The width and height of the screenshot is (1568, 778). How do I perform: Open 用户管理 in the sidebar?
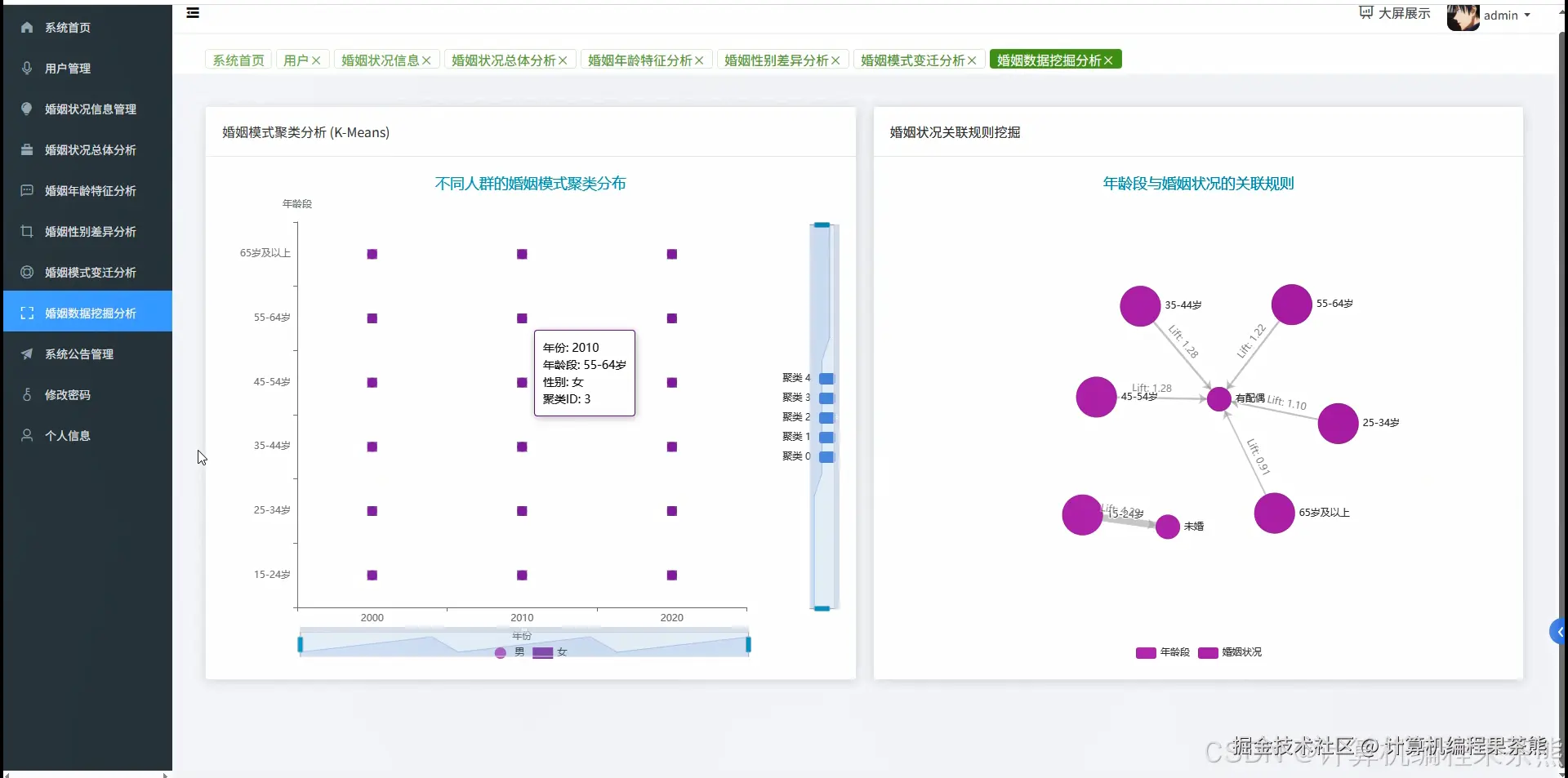[87, 69]
